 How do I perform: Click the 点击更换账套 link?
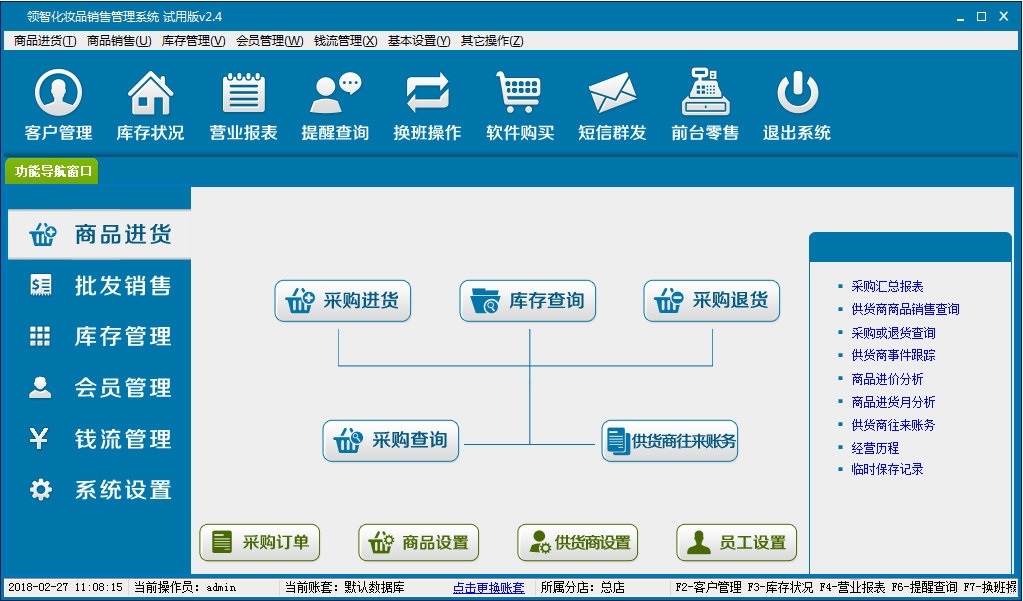(x=489, y=587)
